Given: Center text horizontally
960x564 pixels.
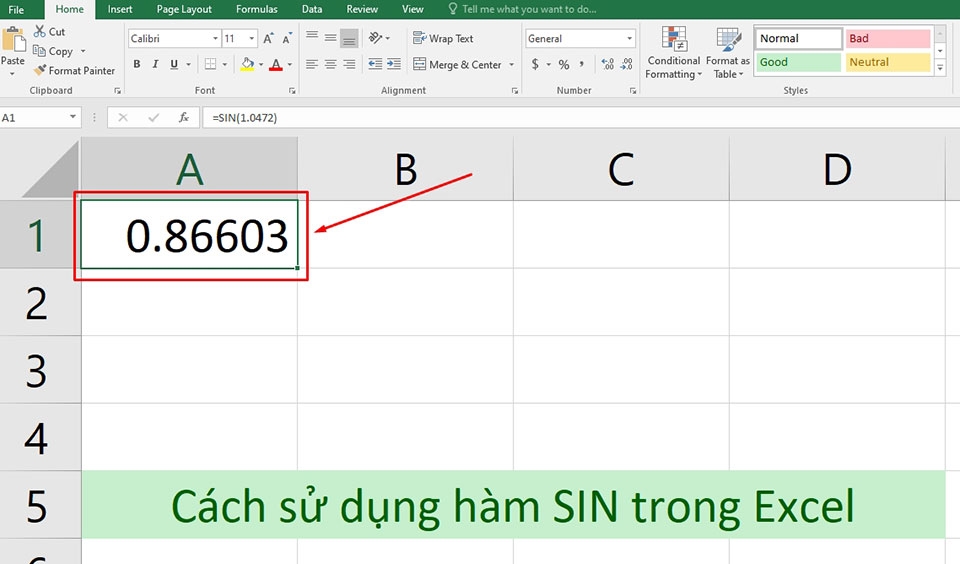Looking at the screenshot, I should click(331, 64).
